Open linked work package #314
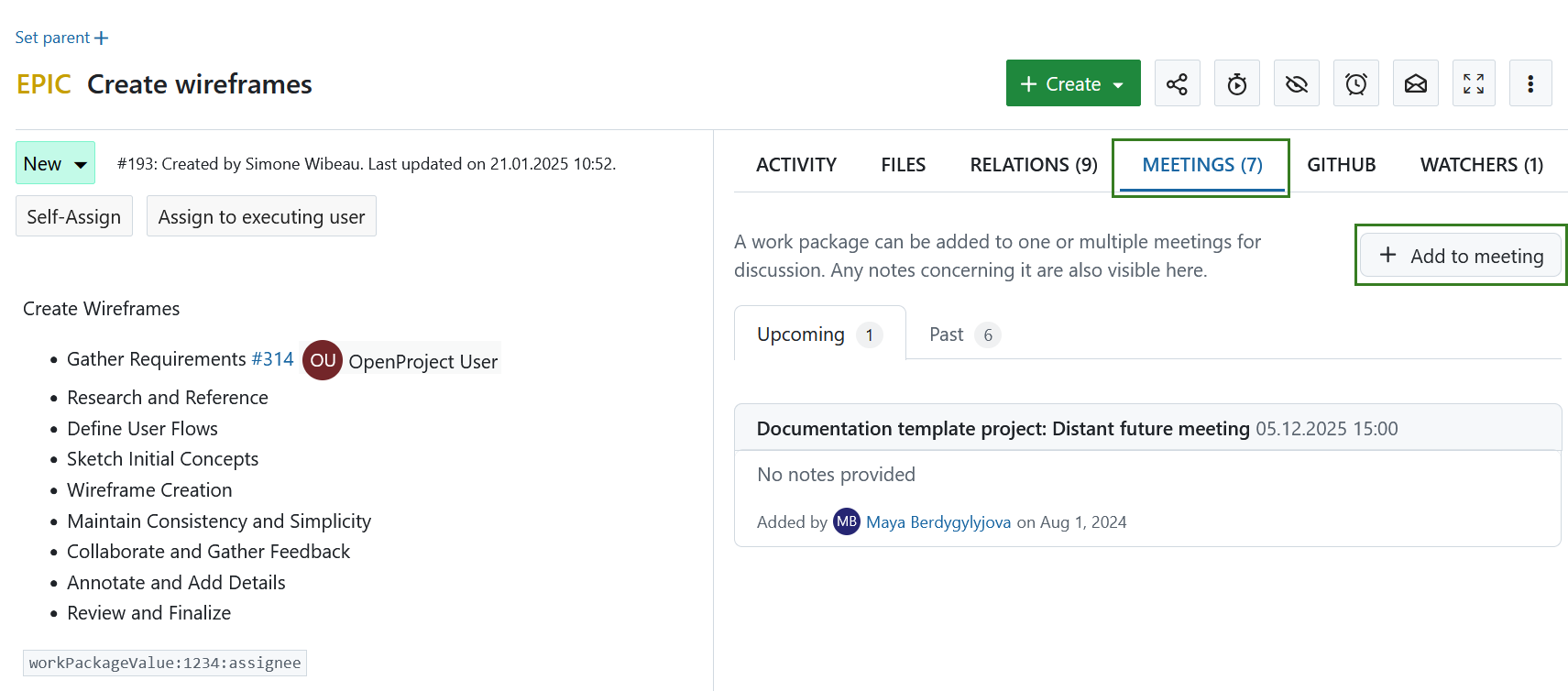 tap(272, 359)
